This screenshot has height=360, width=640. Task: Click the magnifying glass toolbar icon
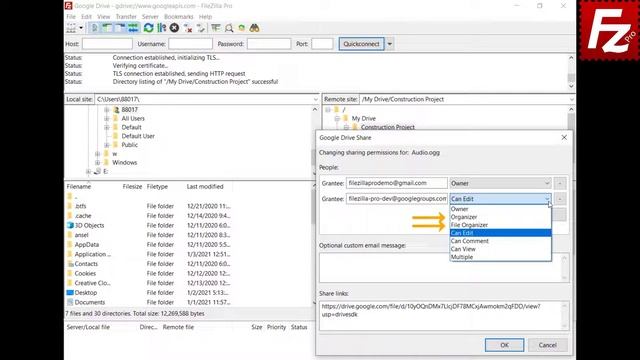point(229,28)
